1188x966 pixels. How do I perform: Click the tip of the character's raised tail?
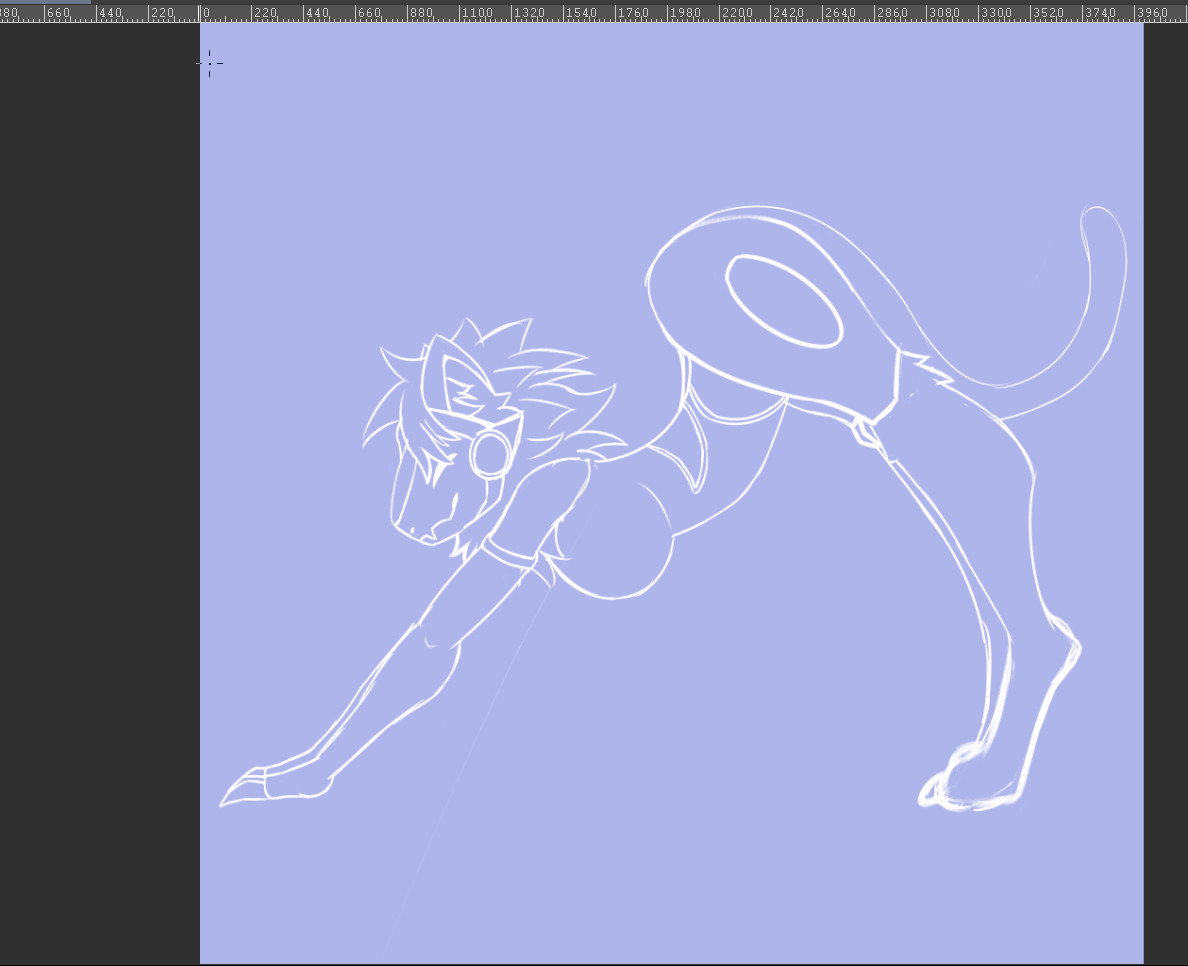pyautogui.click(x=1095, y=214)
